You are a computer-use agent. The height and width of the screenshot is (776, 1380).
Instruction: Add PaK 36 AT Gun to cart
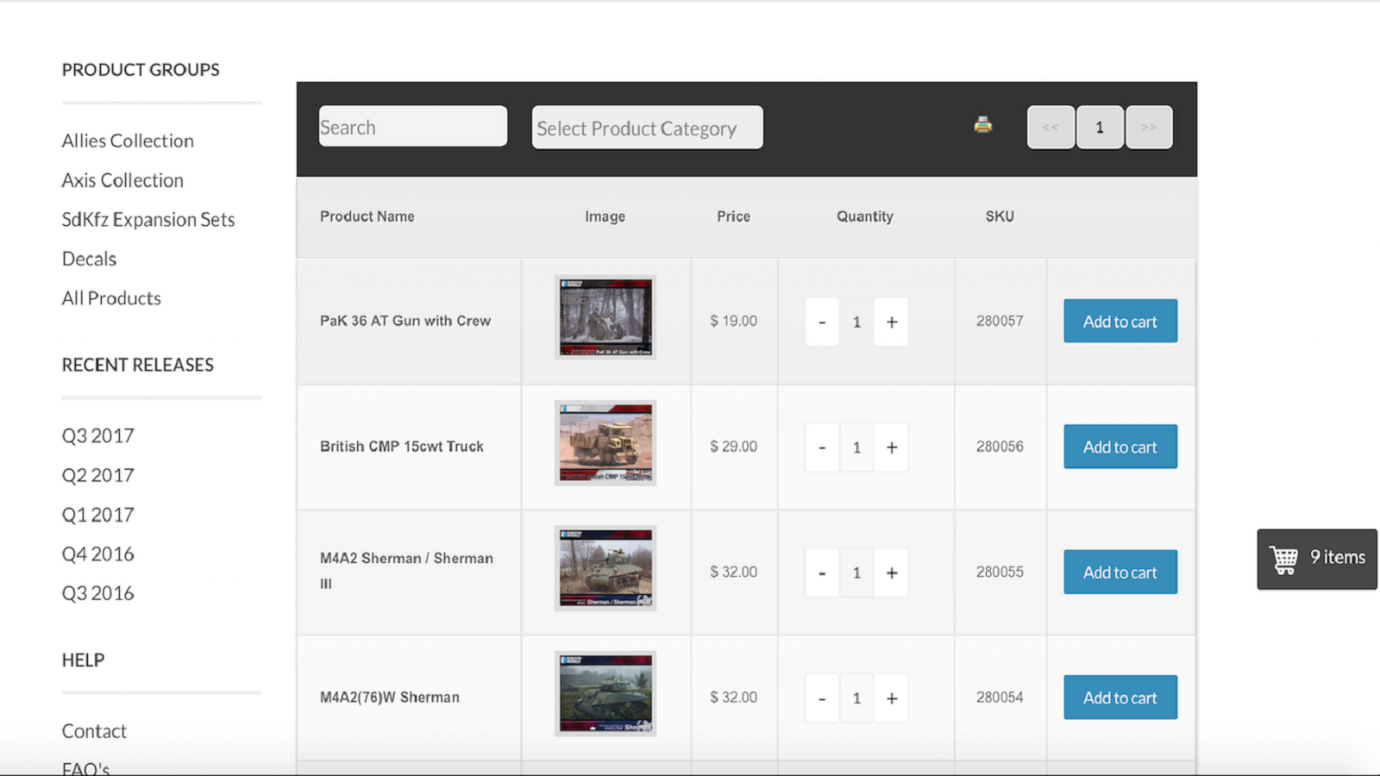point(1120,321)
